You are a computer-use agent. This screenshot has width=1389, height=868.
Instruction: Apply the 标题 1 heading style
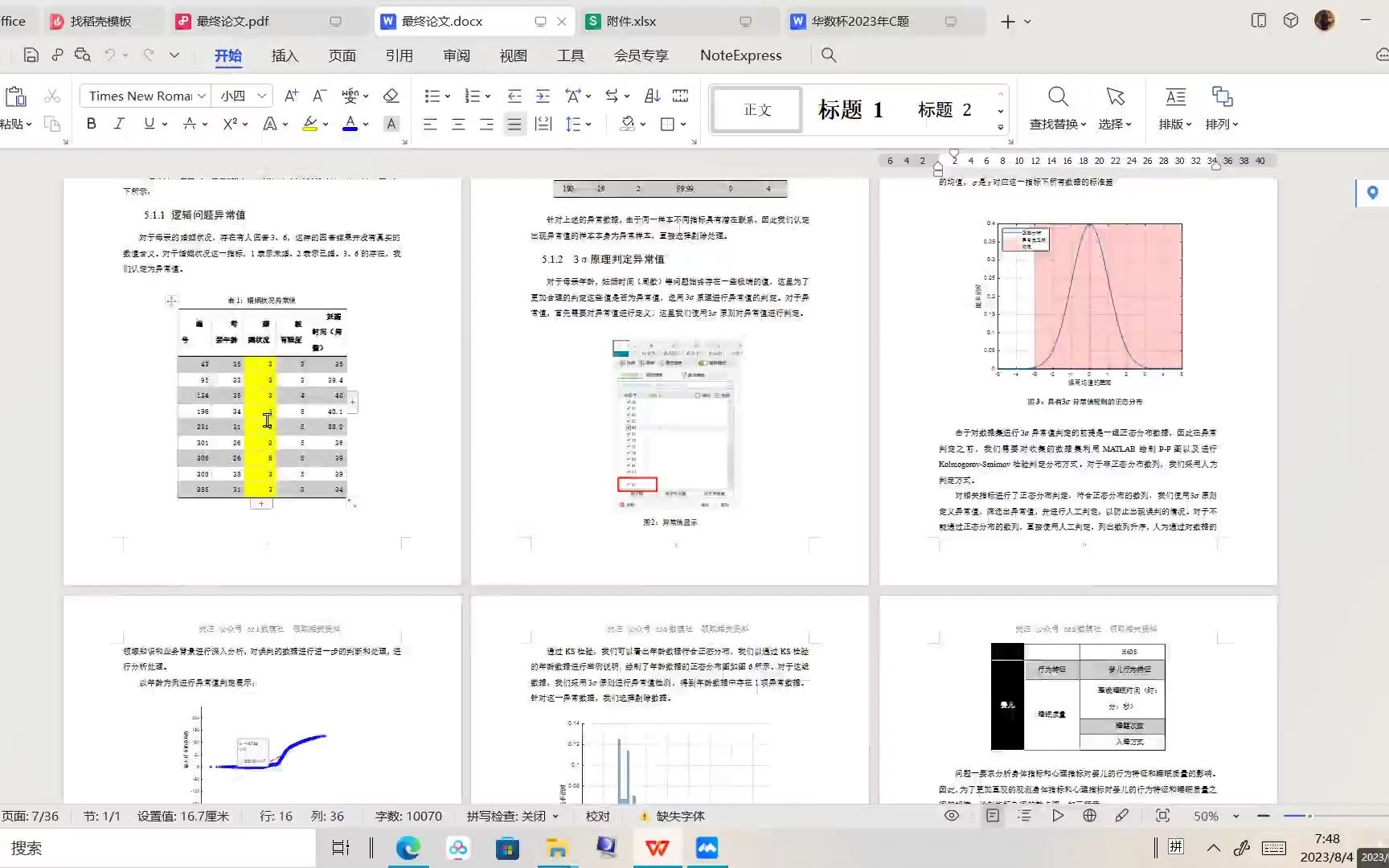point(850,109)
